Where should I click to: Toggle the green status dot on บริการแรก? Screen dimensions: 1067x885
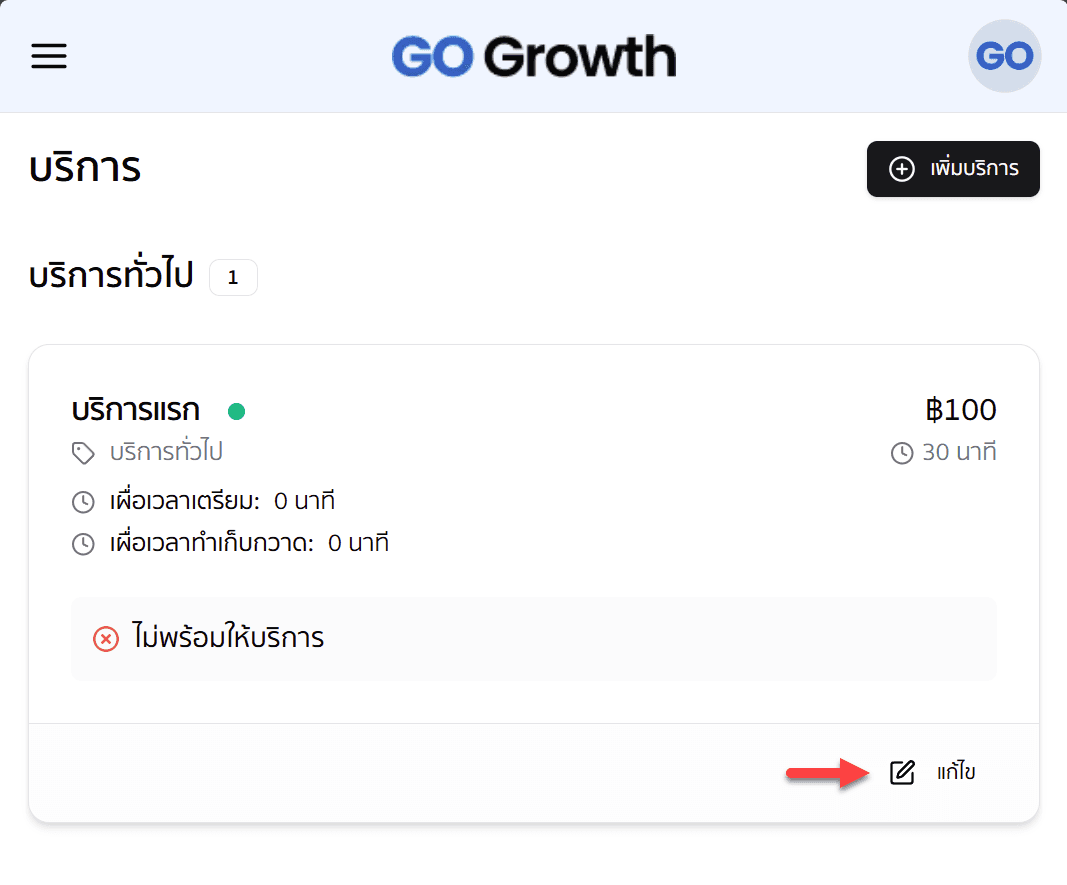237,410
